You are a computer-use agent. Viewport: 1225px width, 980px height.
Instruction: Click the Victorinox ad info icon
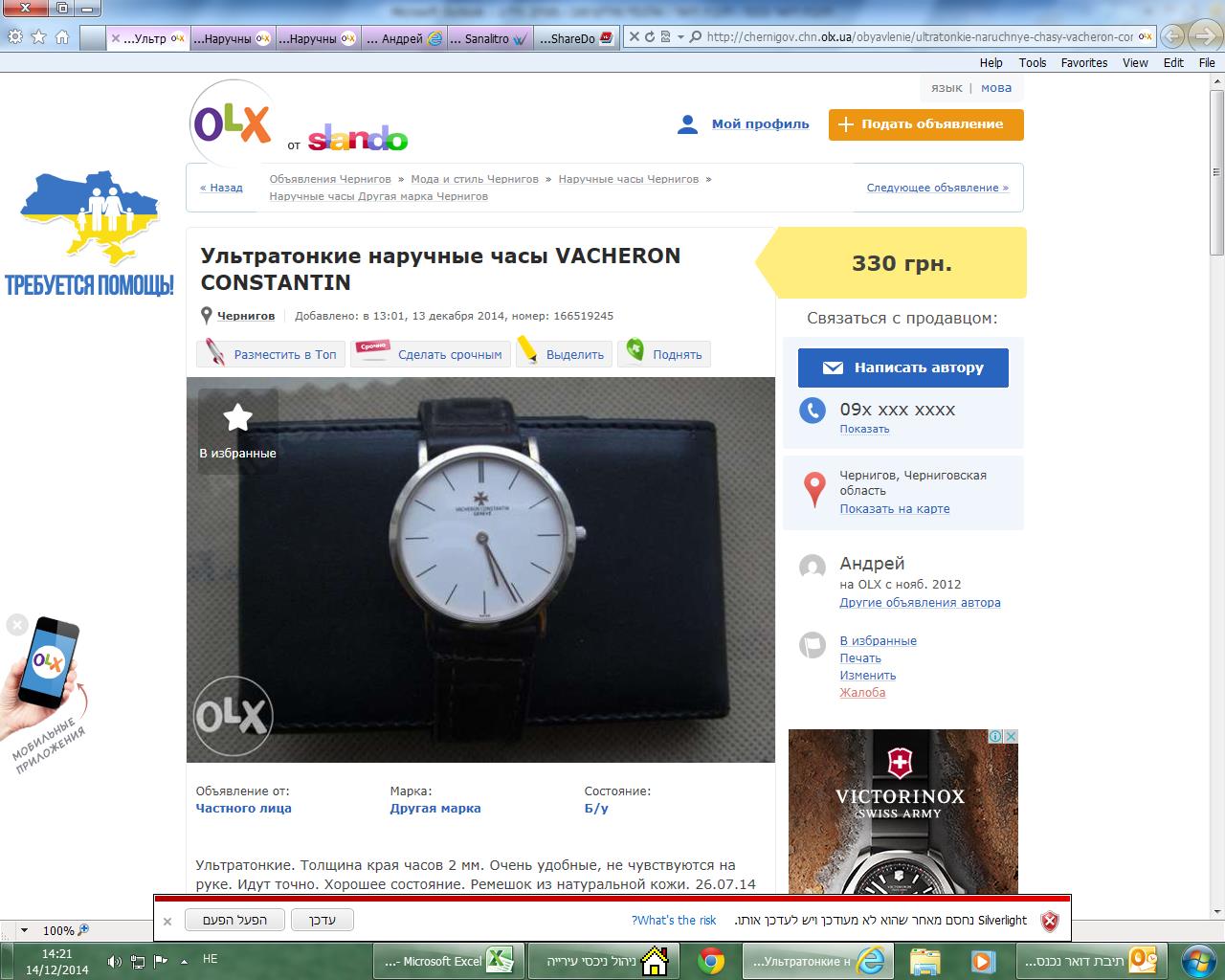[x=995, y=736]
